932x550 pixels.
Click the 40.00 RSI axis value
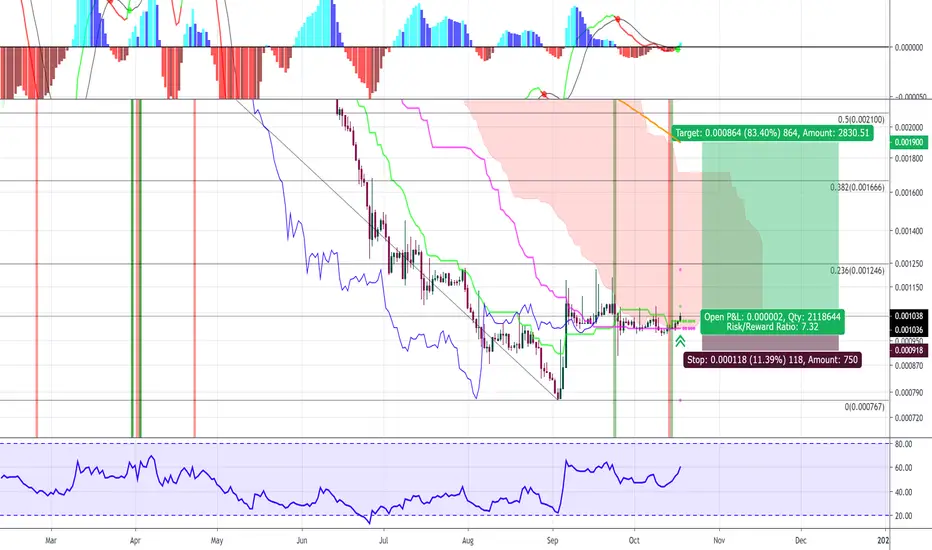pos(903,492)
